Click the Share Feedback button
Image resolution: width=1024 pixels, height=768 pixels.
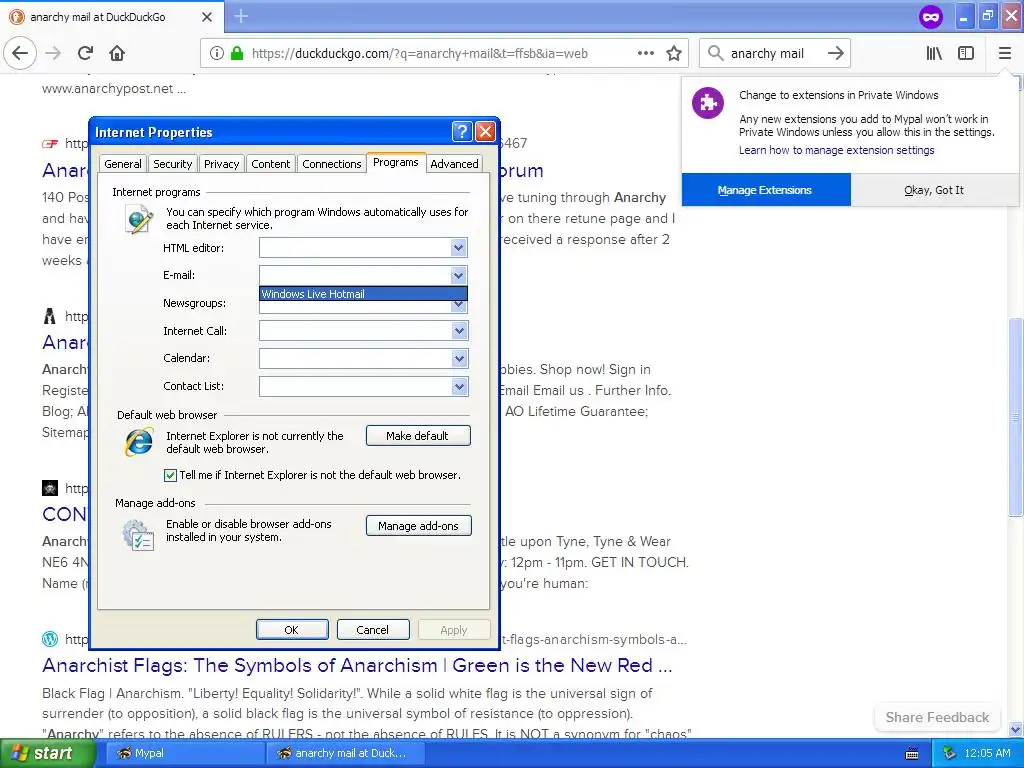[x=937, y=717]
